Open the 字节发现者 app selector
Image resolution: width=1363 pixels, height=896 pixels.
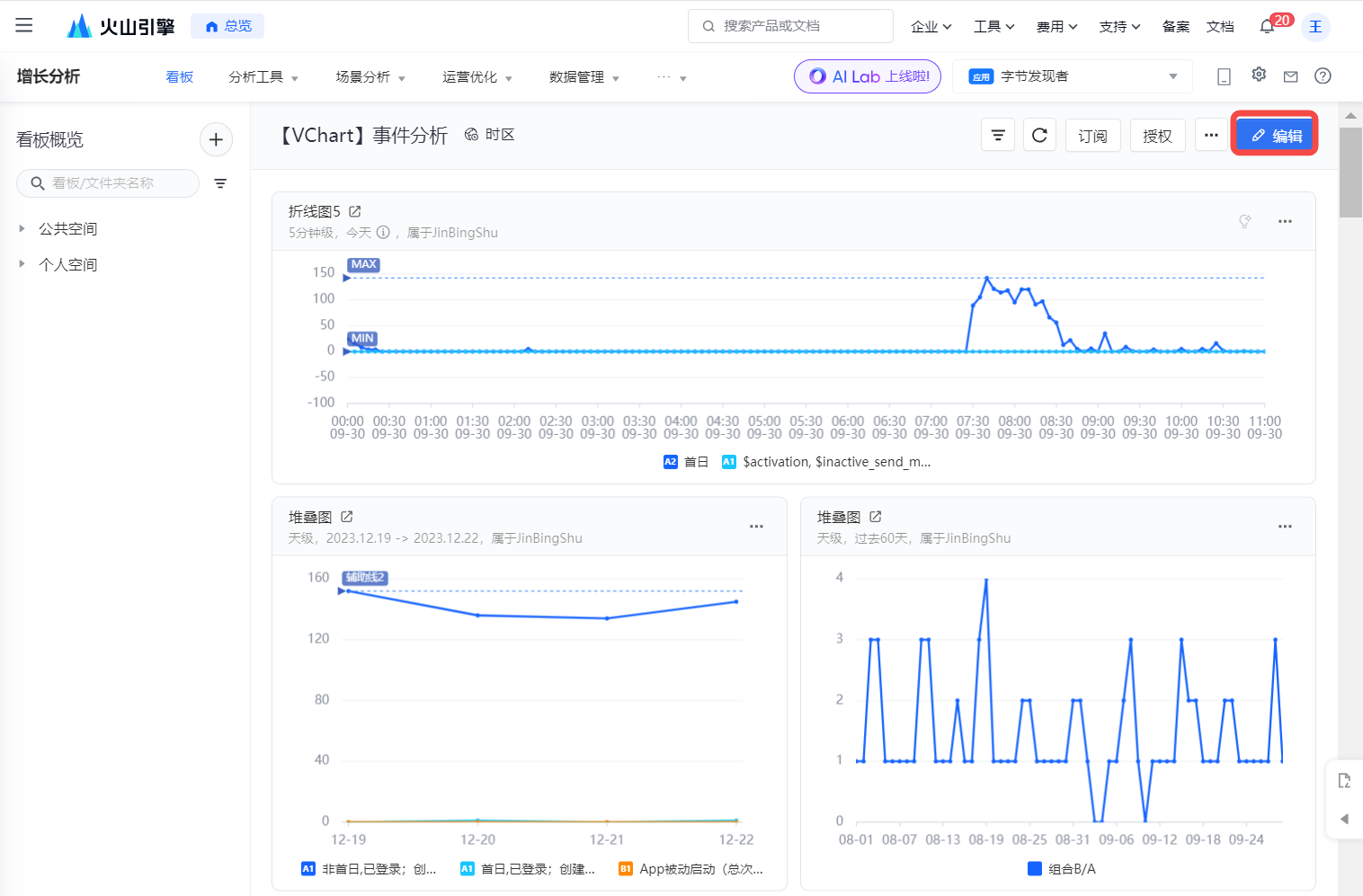1073,76
